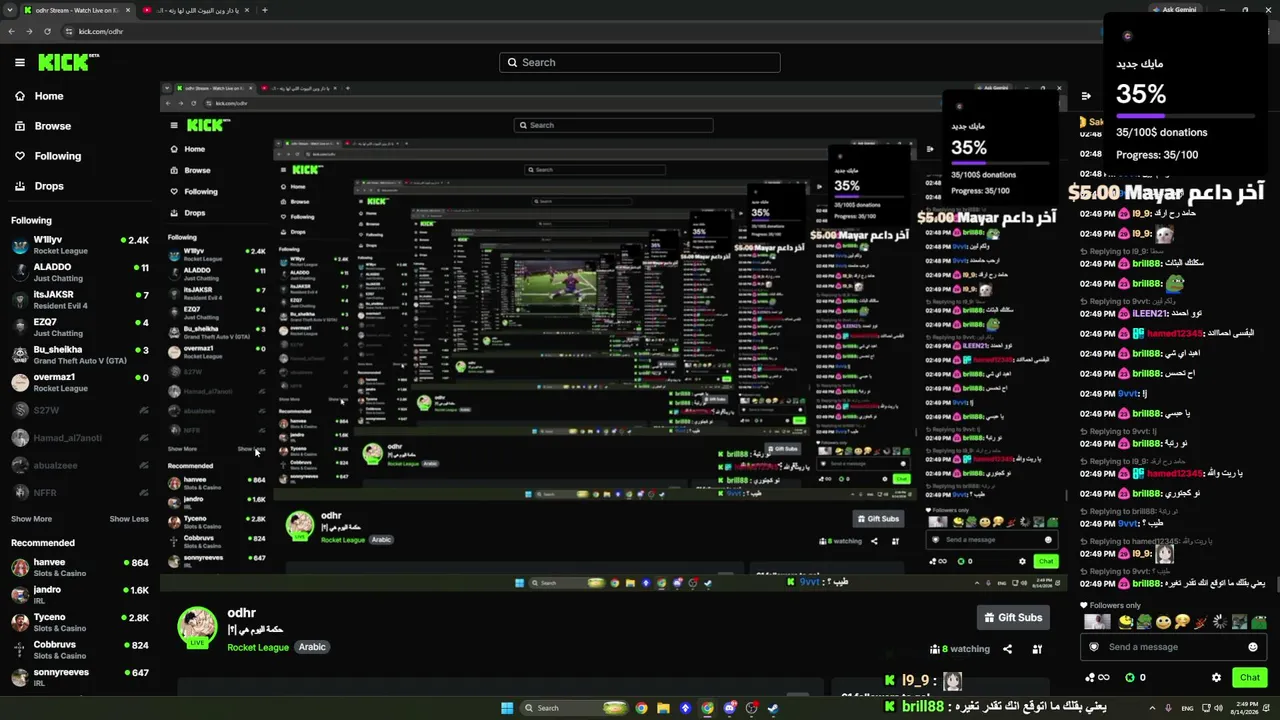Open Bu_sheikha's channel in the sidebar
Image resolution: width=1280 pixels, height=720 pixels.
[x=80, y=355]
